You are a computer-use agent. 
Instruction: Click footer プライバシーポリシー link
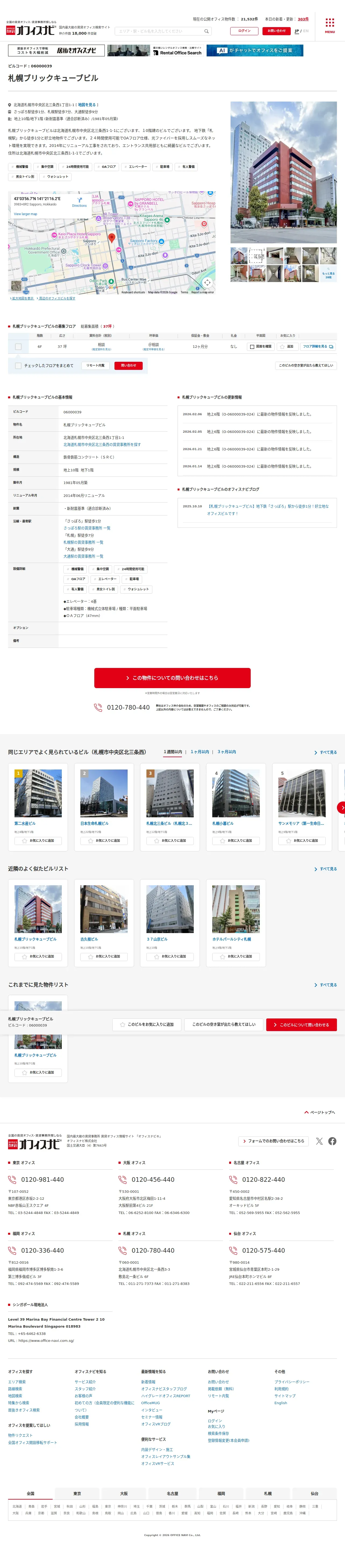tap(292, 1382)
